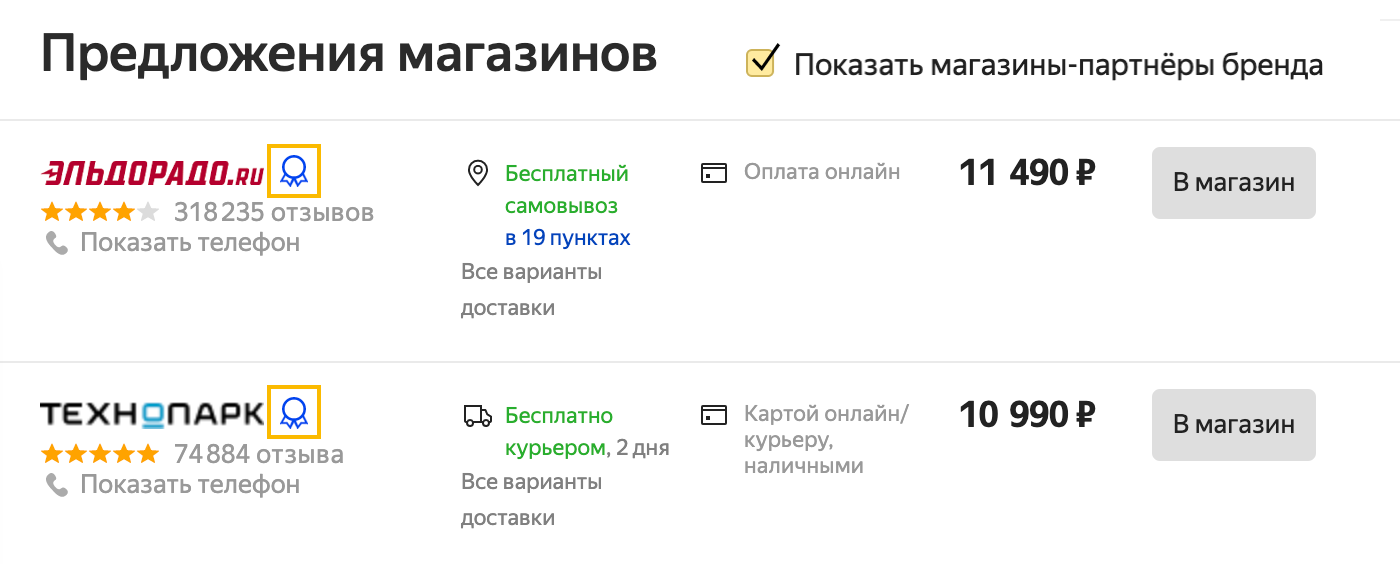Open the в 19 пунктах pickup points link

[x=568, y=238]
